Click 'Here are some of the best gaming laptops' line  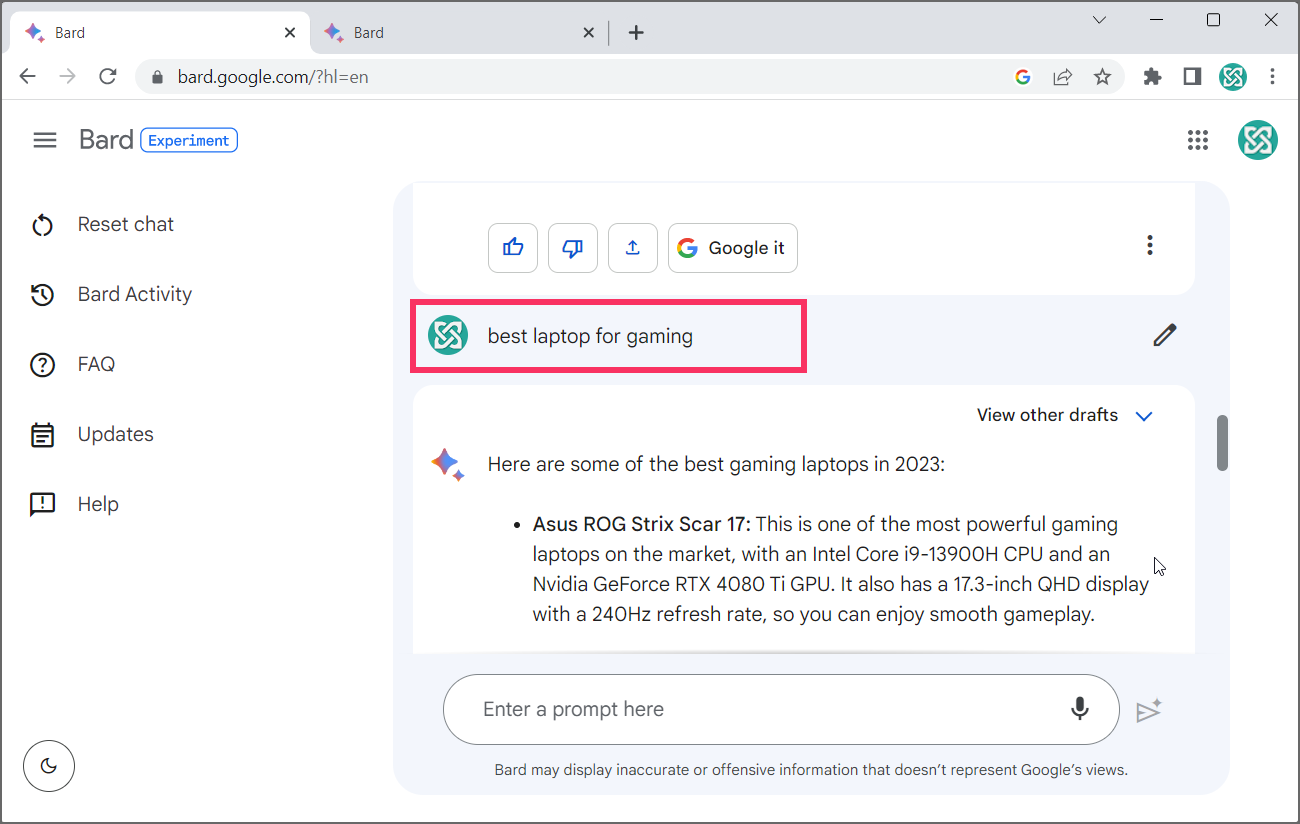(716, 464)
